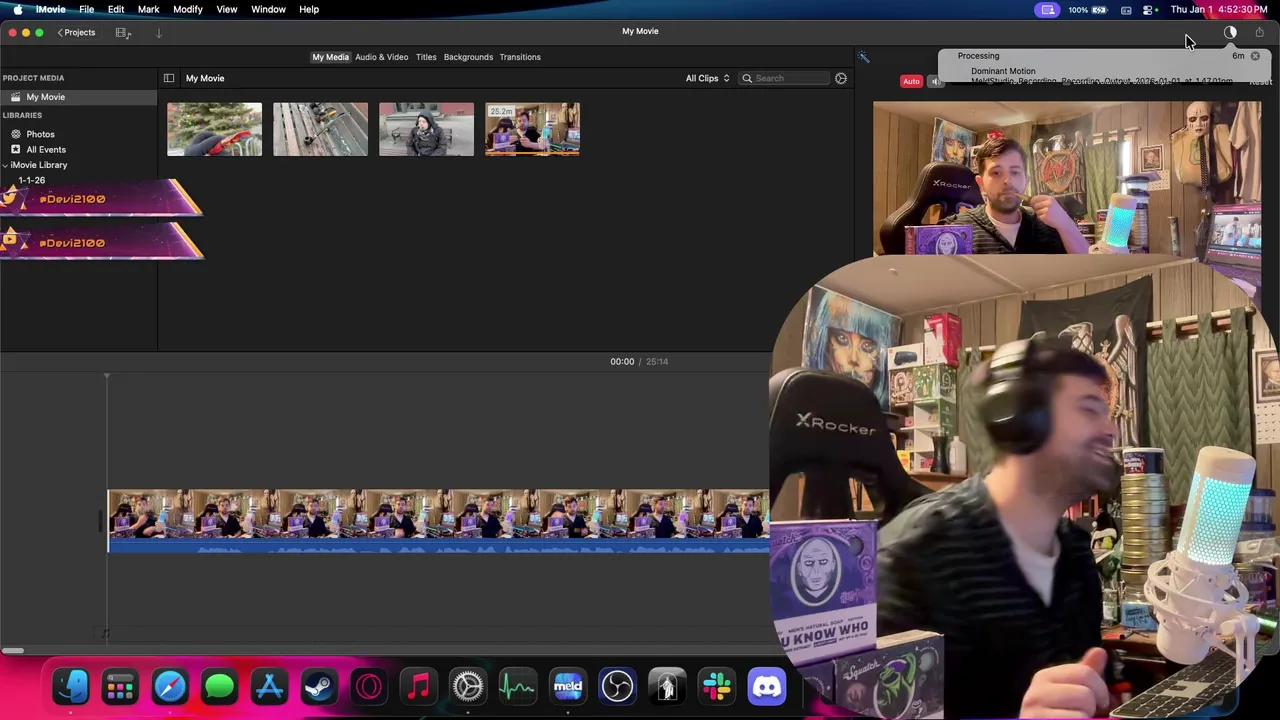Click the timeline horizontal scrollbar

[13, 651]
